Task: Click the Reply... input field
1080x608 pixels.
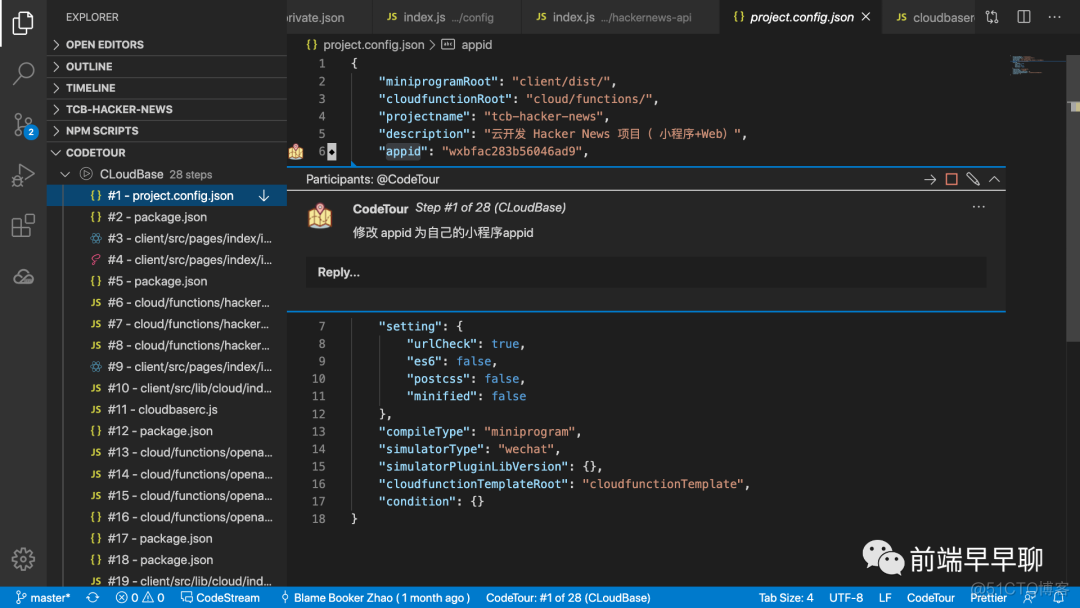Action: (646, 272)
